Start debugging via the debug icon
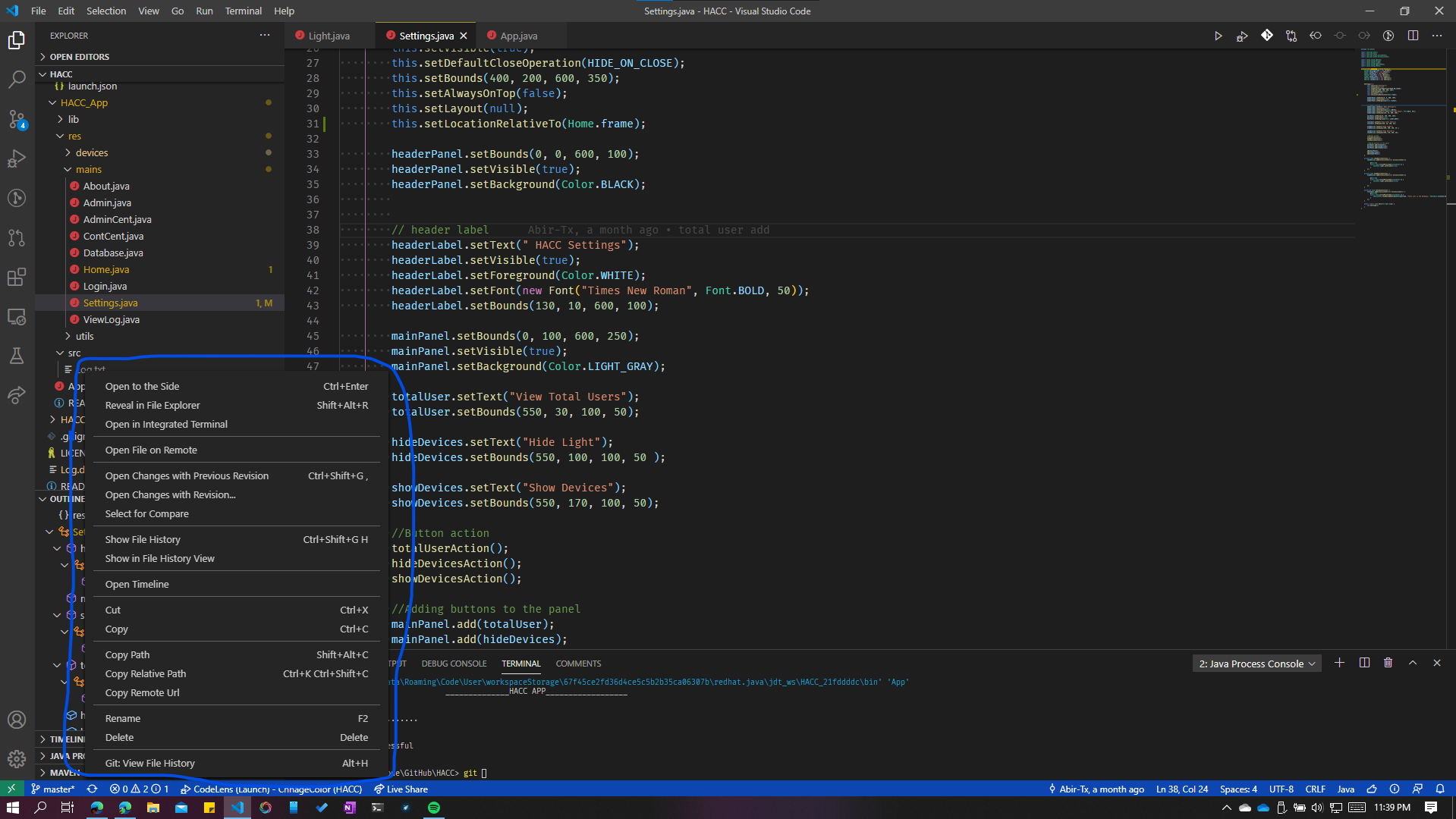This screenshot has height=819, width=1456. coord(1242,35)
